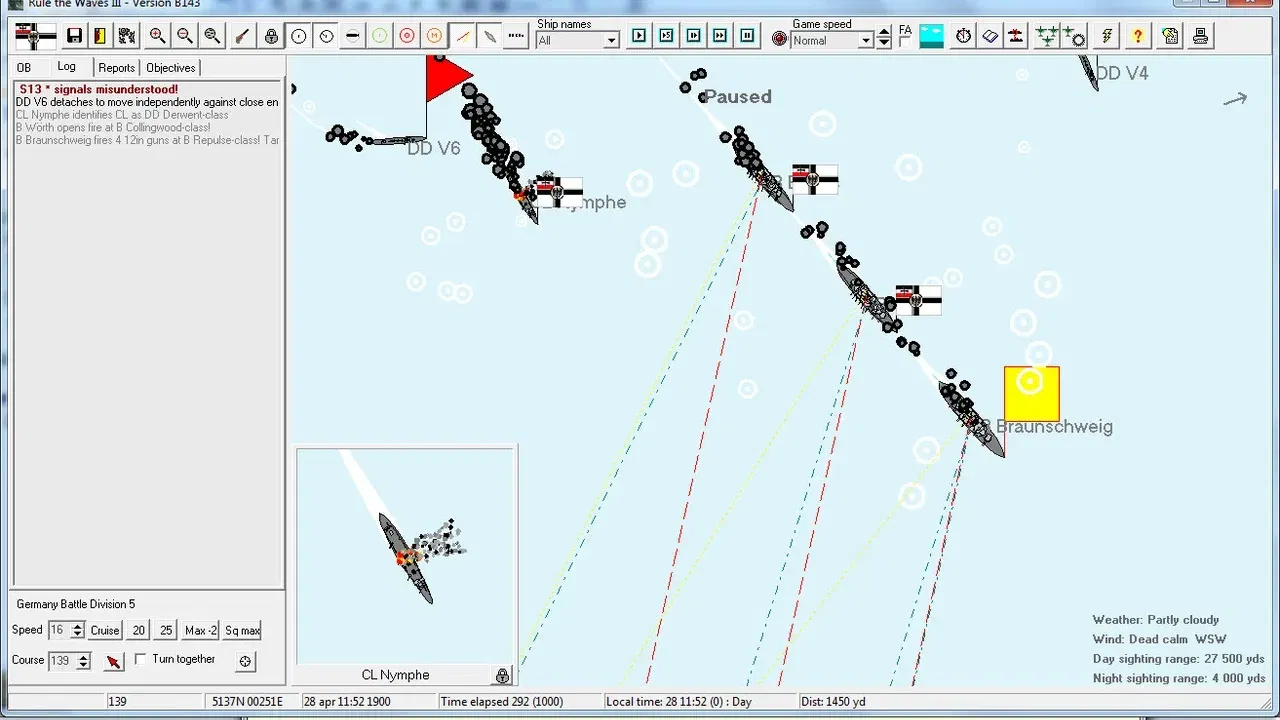The image size is (1280, 720).
Task: Click the Sq max speed button
Action: tap(242, 630)
